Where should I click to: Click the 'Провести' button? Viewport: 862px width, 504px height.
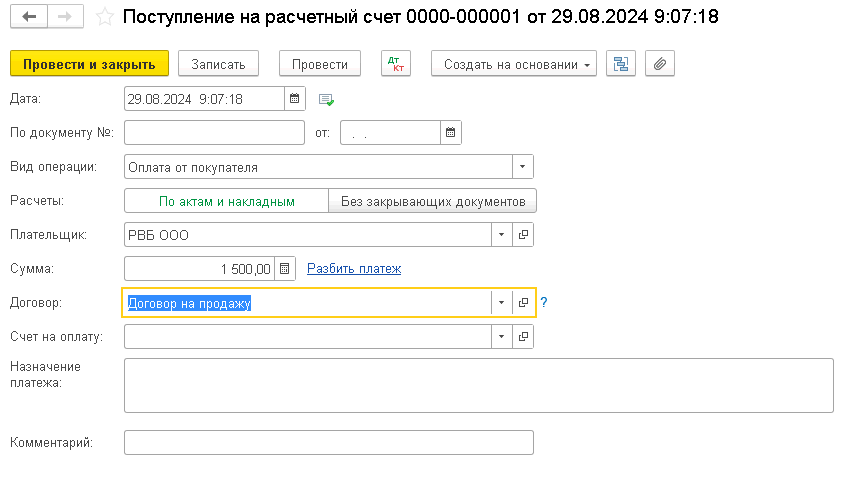click(320, 64)
